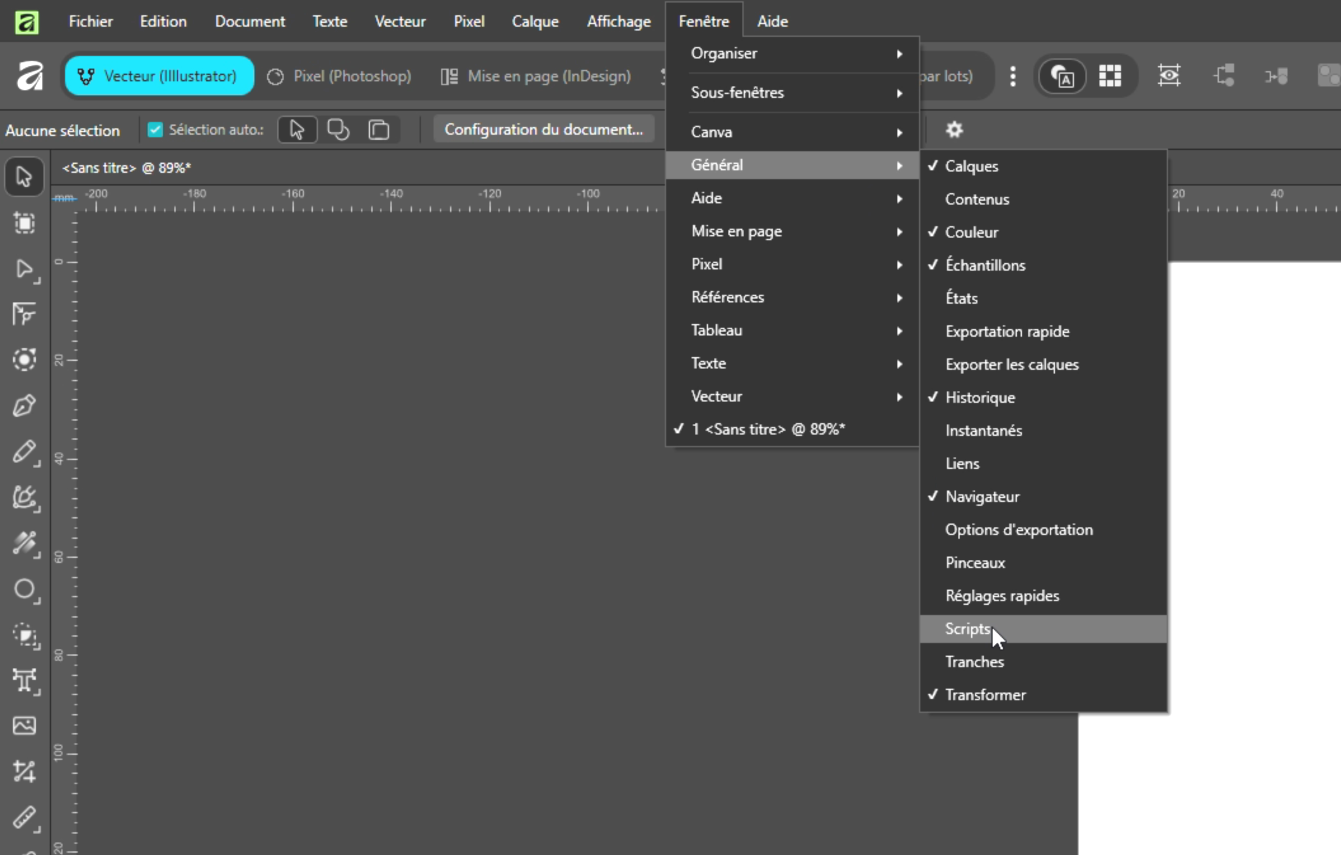Select the Place Image tool icon
The height and width of the screenshot is (855, 1341).
25,726
